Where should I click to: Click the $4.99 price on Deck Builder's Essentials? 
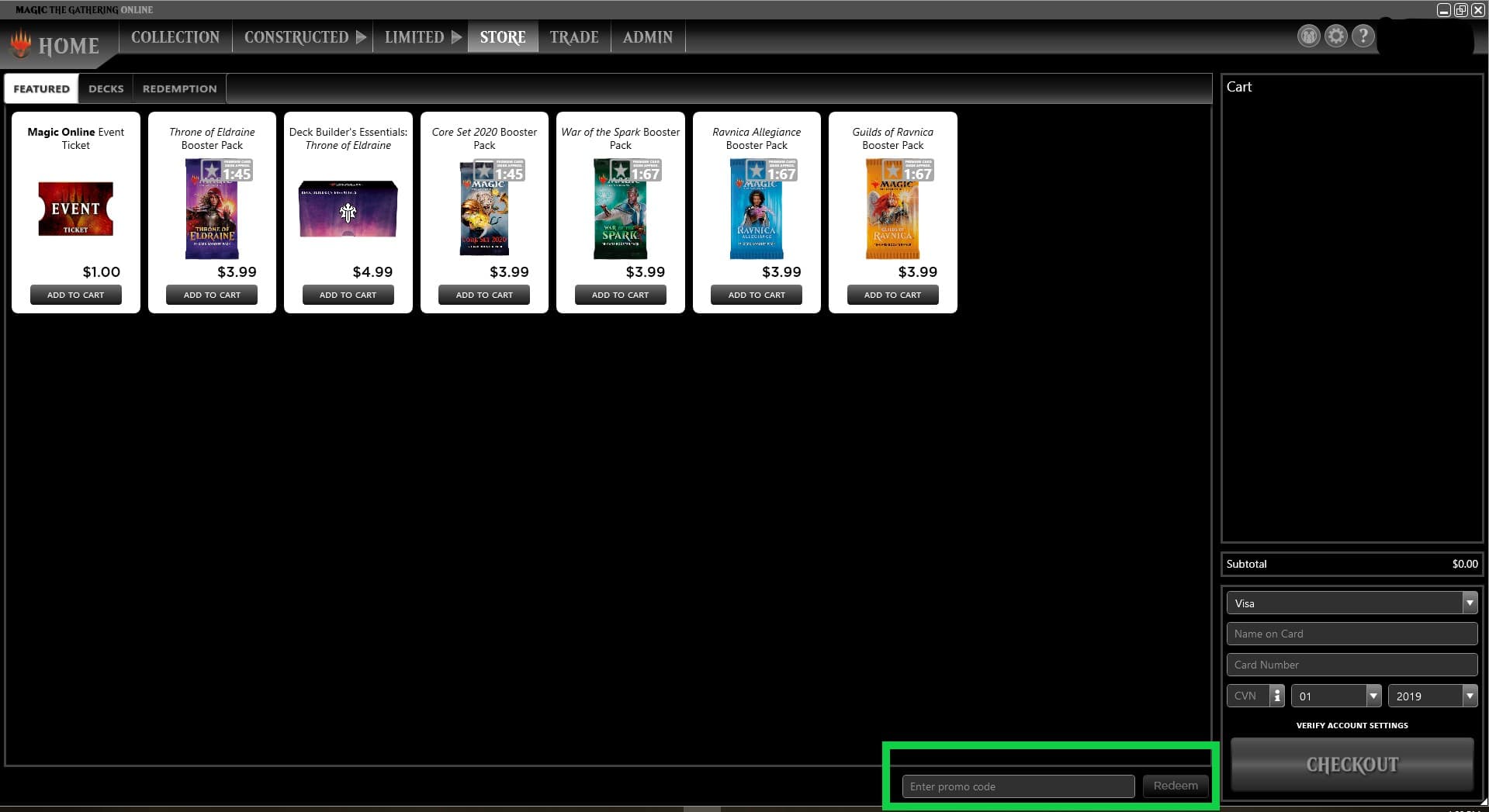(372, 271)
